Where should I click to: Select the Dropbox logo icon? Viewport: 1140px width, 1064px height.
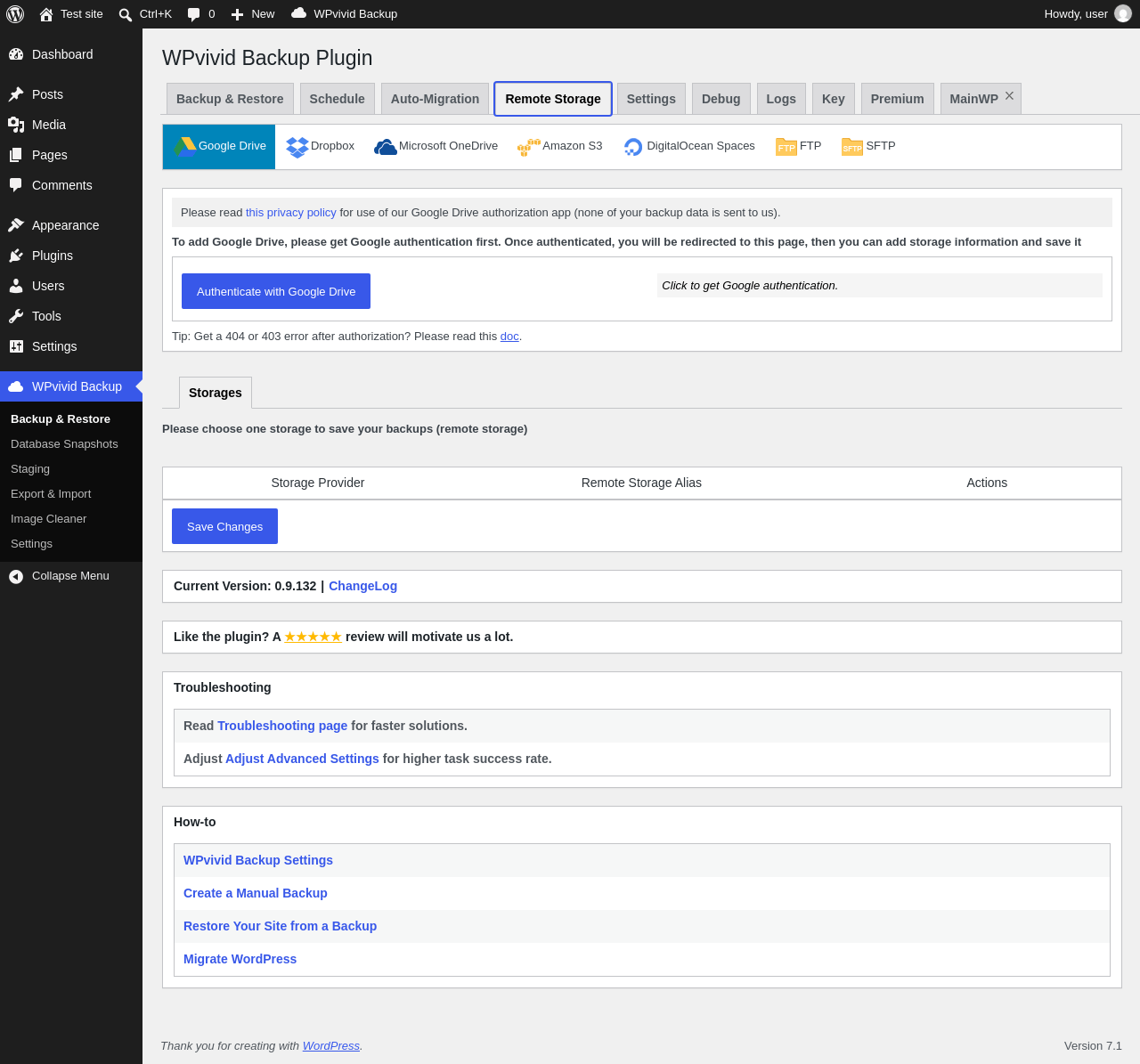[297, 147]
